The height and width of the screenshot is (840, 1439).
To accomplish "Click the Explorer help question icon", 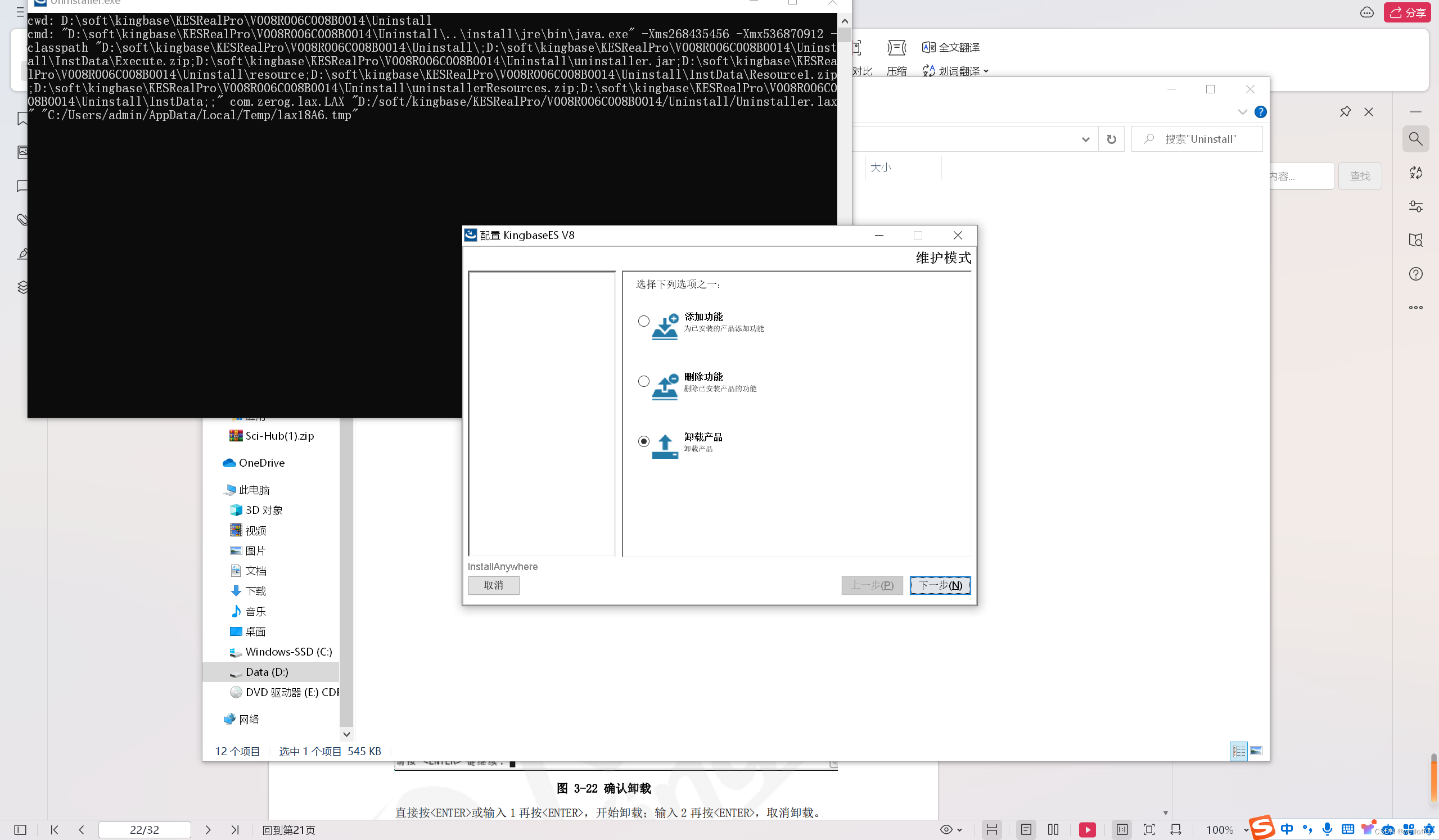I will pos(1260,112).
